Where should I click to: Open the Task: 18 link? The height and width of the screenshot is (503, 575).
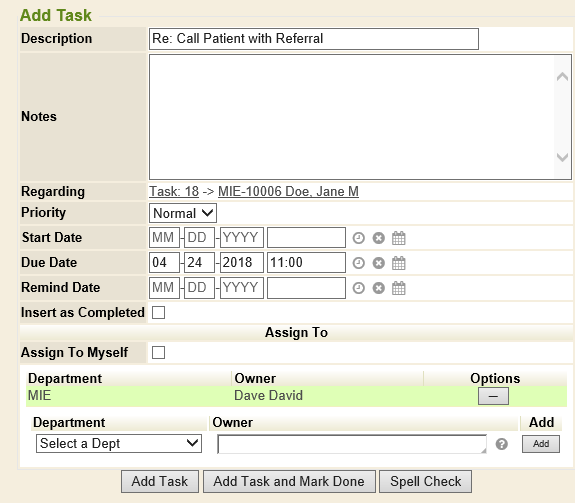(x=174, y=191)
